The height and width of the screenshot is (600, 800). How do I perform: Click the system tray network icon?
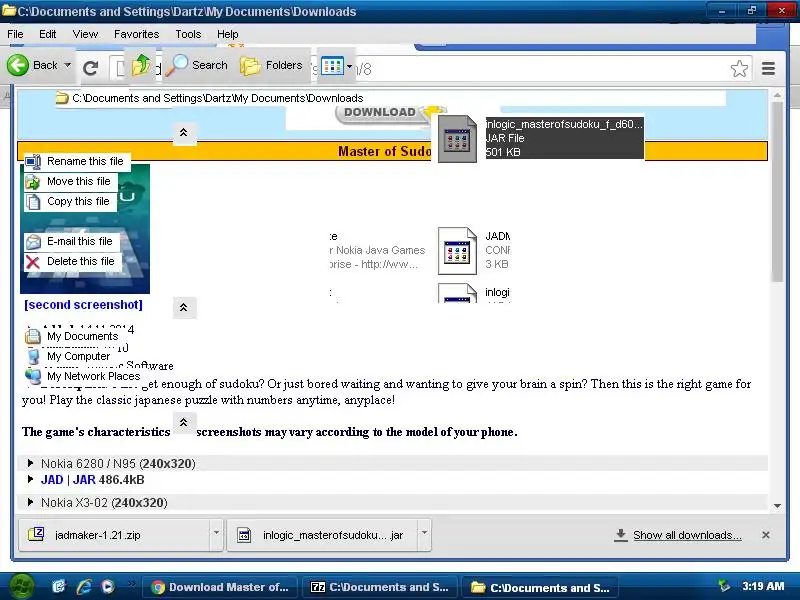coord(723,586)
